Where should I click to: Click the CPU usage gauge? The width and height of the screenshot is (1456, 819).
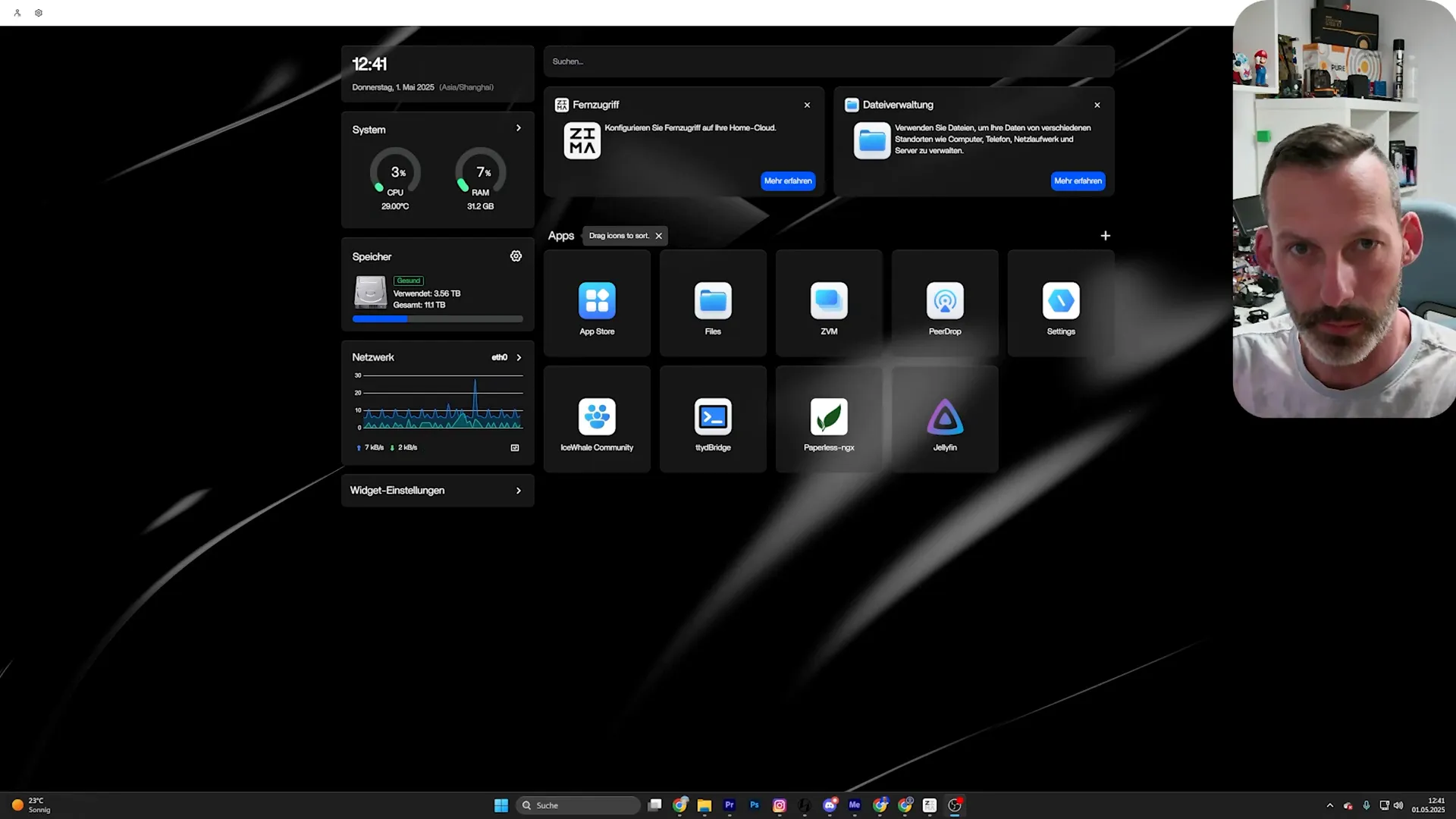coord(395,172)
